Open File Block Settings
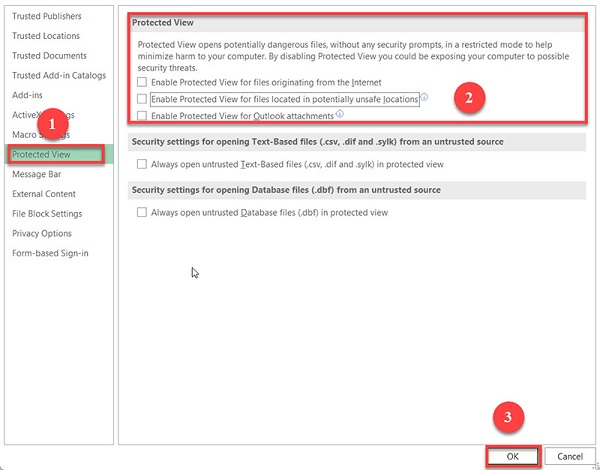The height and width of the screenshot is (470, 600). coord(47,213)
